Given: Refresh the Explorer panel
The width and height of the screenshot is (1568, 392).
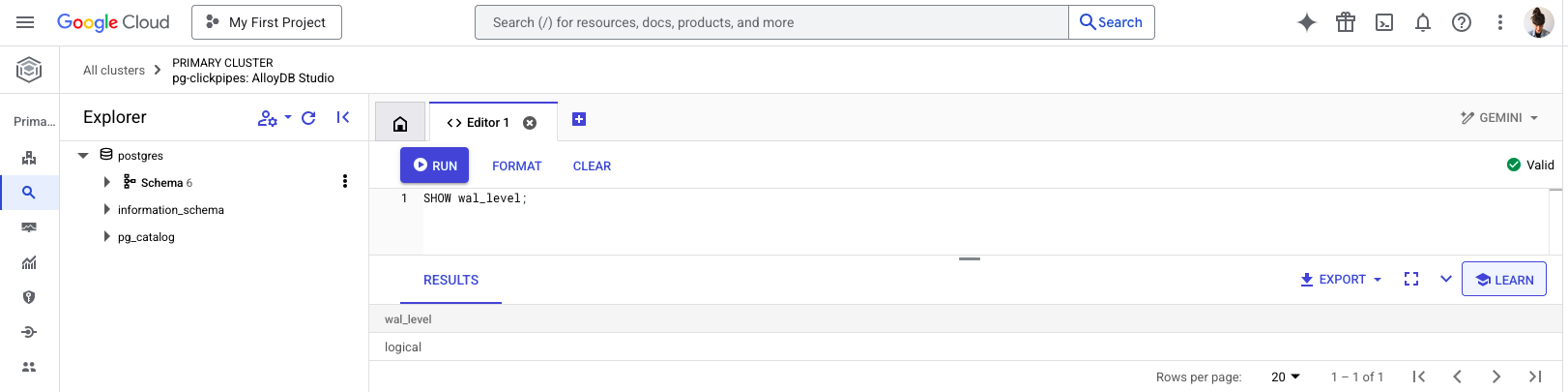Looking at the screenshot, I should click(x=309, y=118).
